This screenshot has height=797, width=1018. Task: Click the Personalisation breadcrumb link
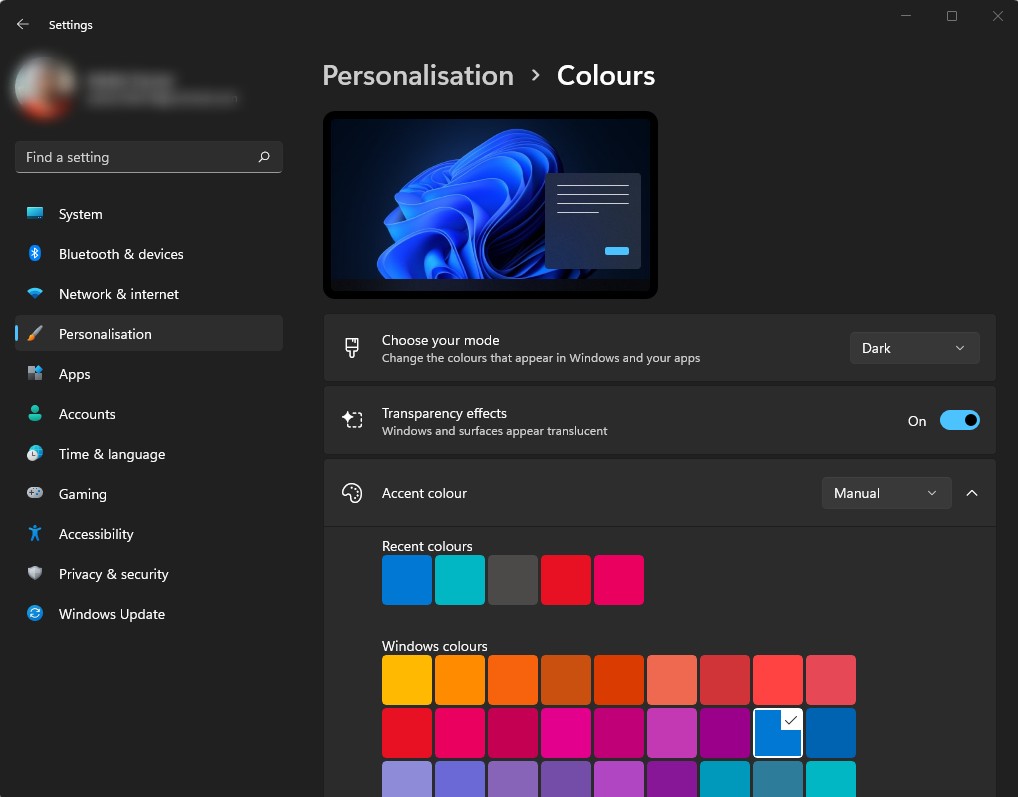[418, 75]
